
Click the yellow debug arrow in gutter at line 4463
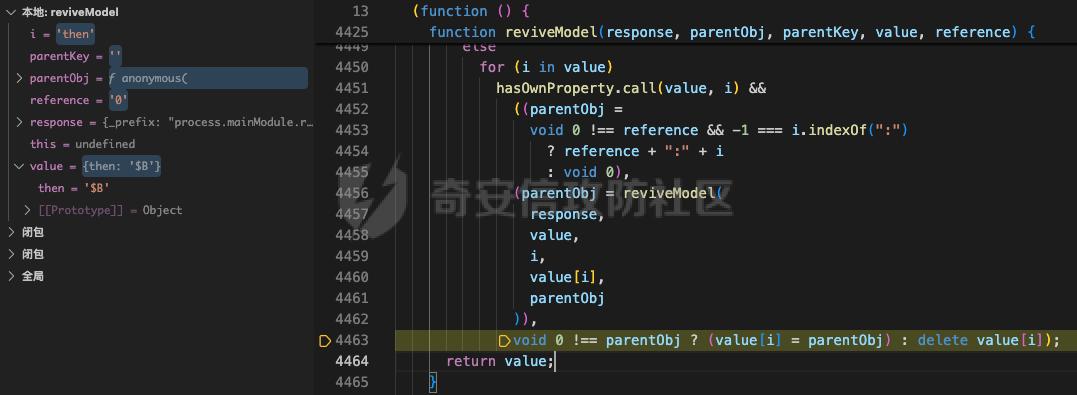coord(326,340)
